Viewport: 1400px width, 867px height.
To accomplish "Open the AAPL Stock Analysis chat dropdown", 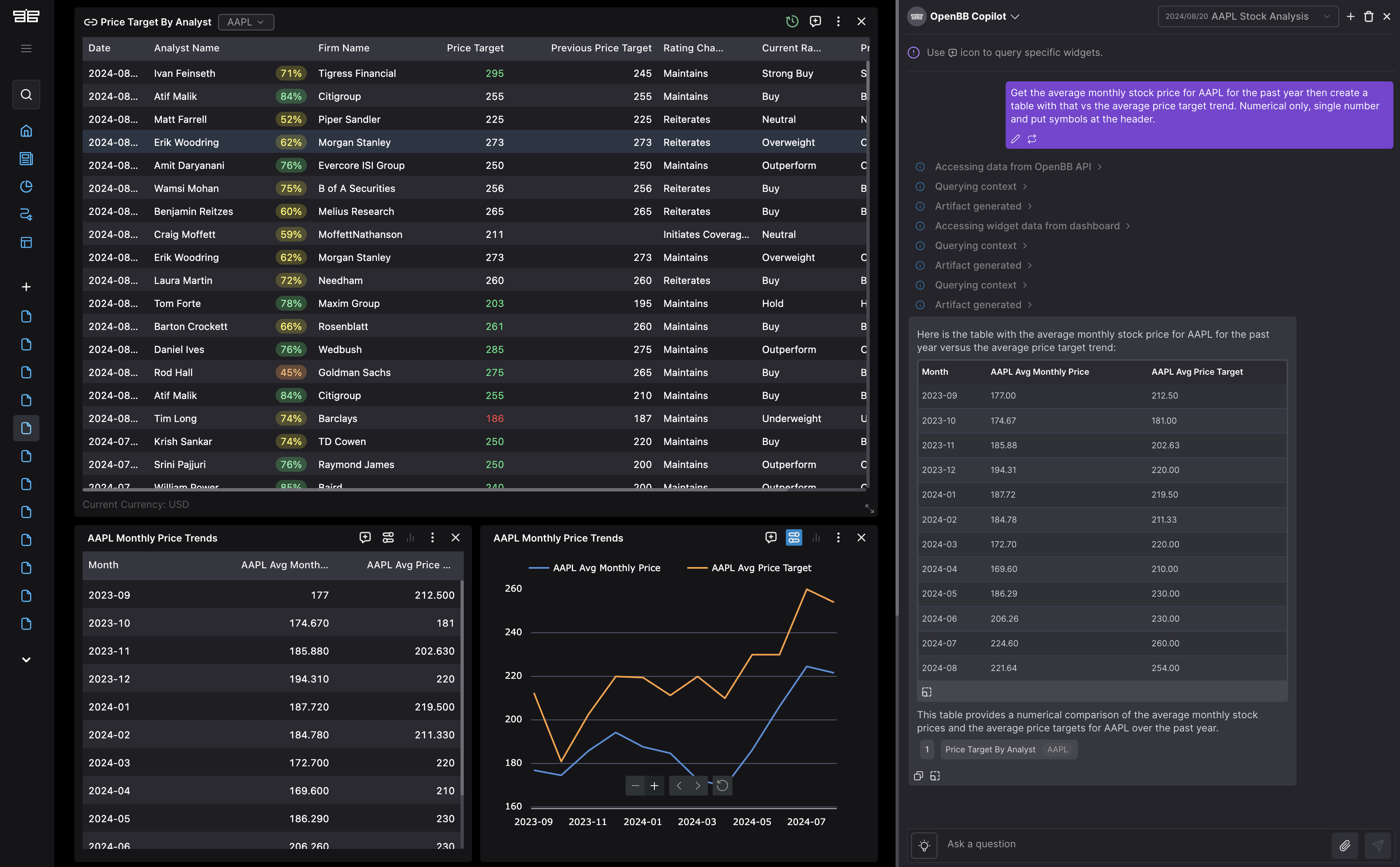I will (1248, 16).
